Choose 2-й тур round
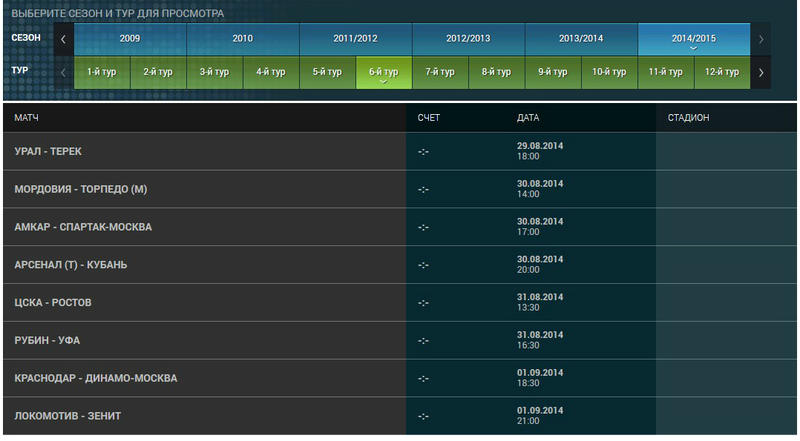 [158, 72]
